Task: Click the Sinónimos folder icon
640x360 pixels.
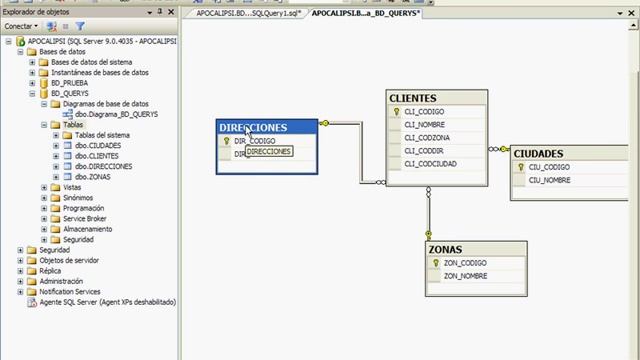Action: [x=56, y=198]
